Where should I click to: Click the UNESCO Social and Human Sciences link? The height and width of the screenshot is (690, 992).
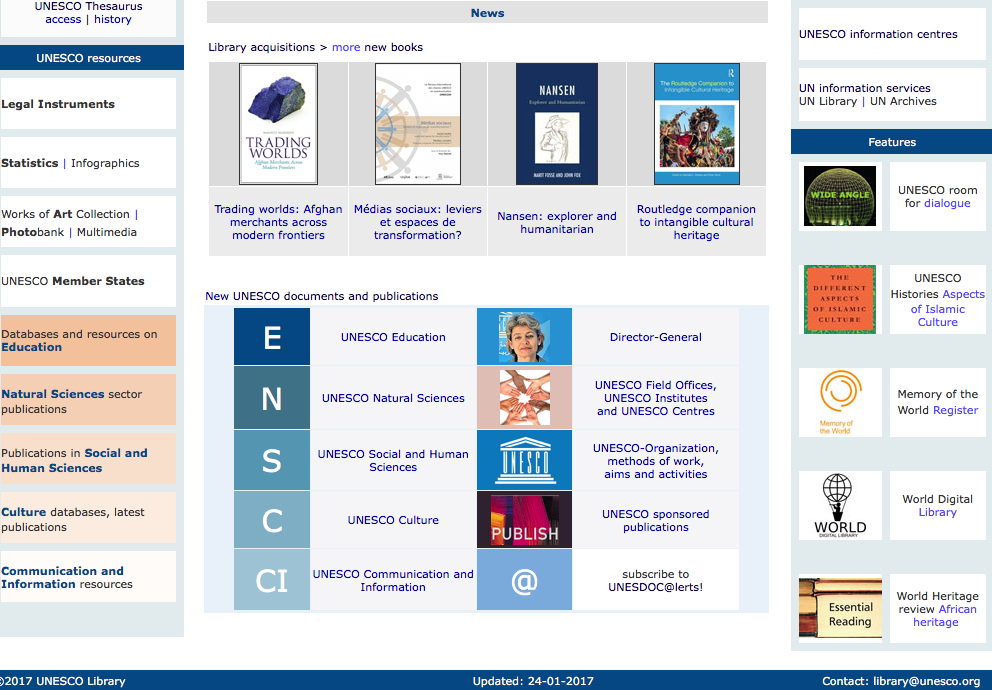[393, 460]
